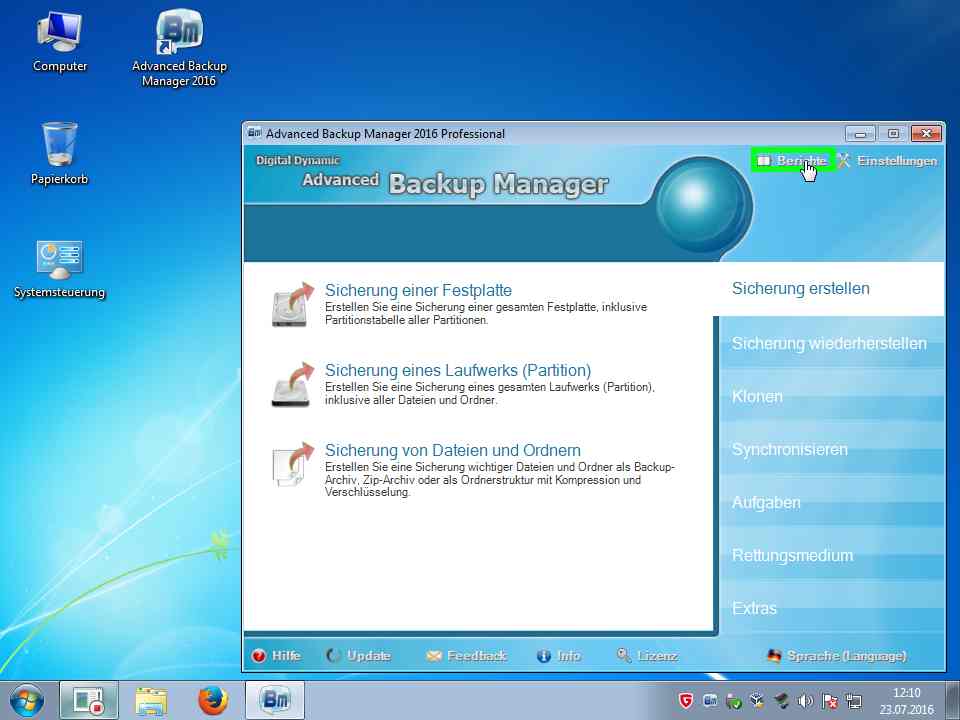Open the Berichte reports view
This screenshot has height=720, width=960.
pos(792,160)
